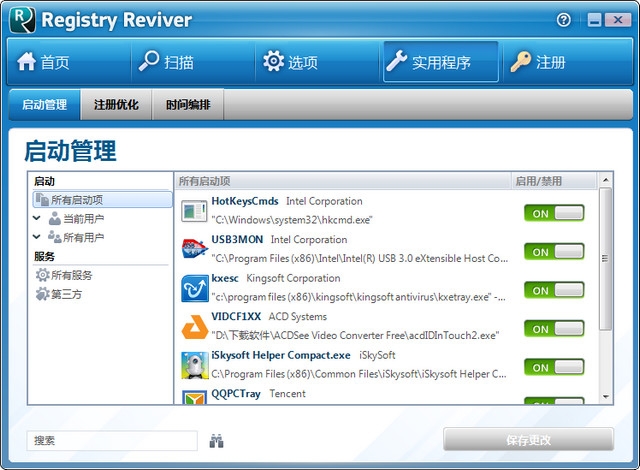Close the Registry Reviver window

pos(618,20)
